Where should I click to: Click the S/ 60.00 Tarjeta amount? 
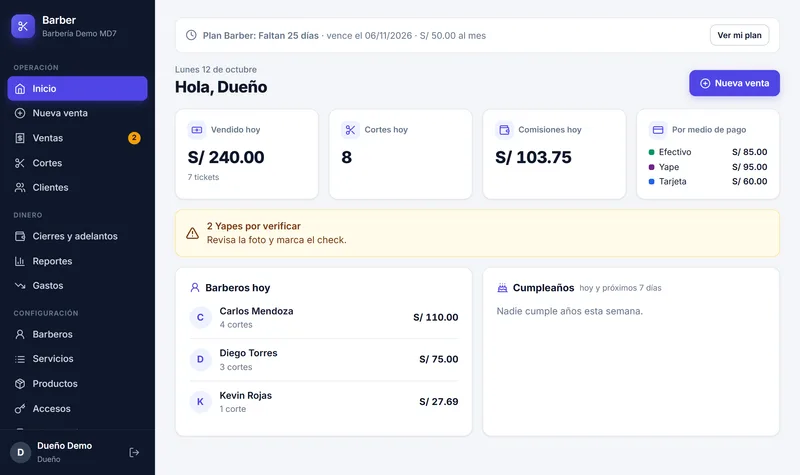[749, 182]
